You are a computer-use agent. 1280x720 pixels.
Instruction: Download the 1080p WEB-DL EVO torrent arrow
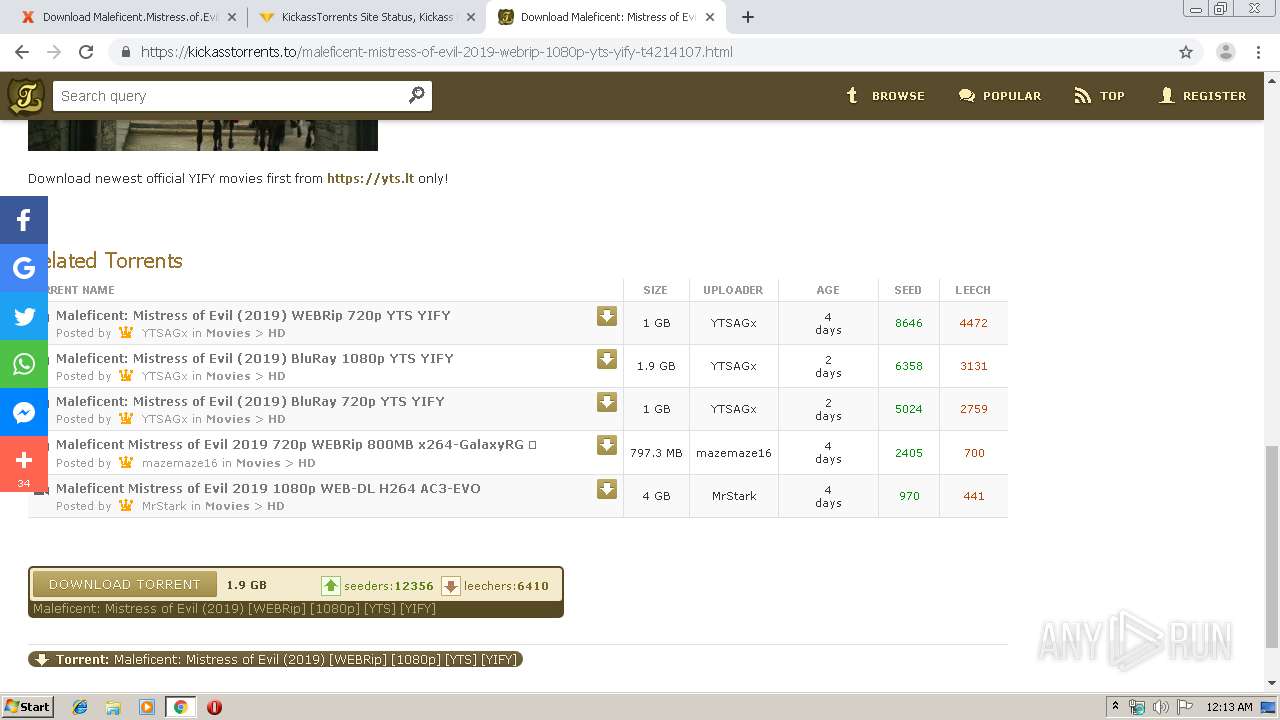[607, 489]
